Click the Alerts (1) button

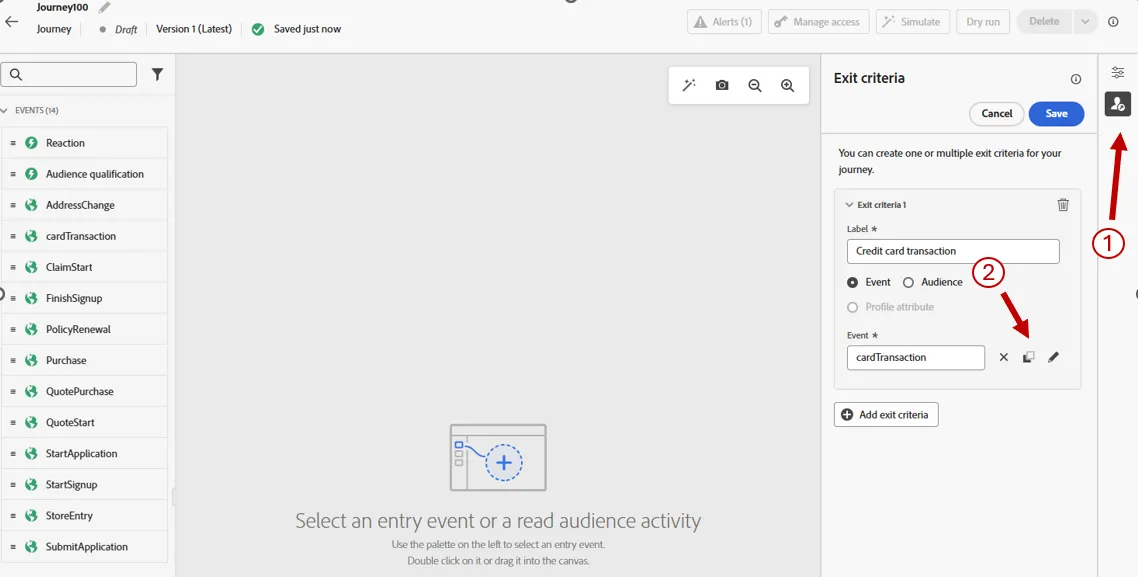click(724, 22)
